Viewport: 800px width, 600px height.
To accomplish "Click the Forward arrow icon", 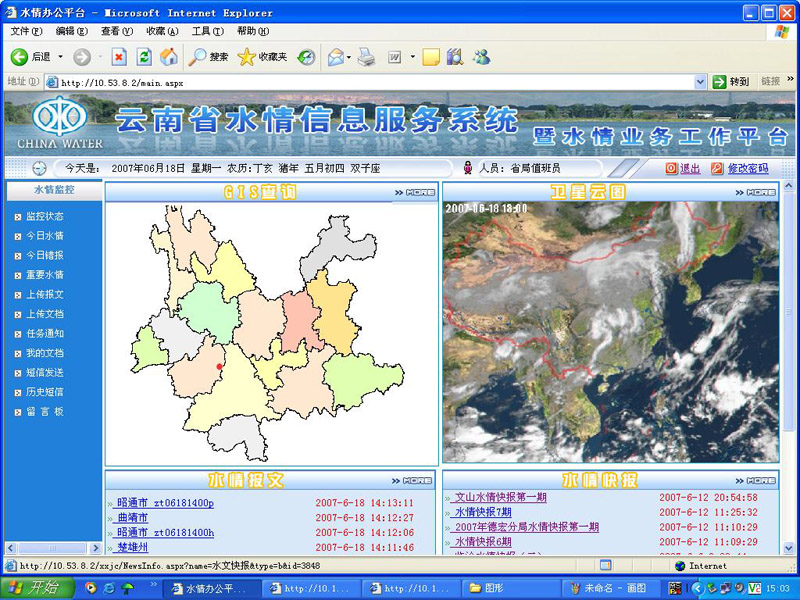I will (82, 57).
